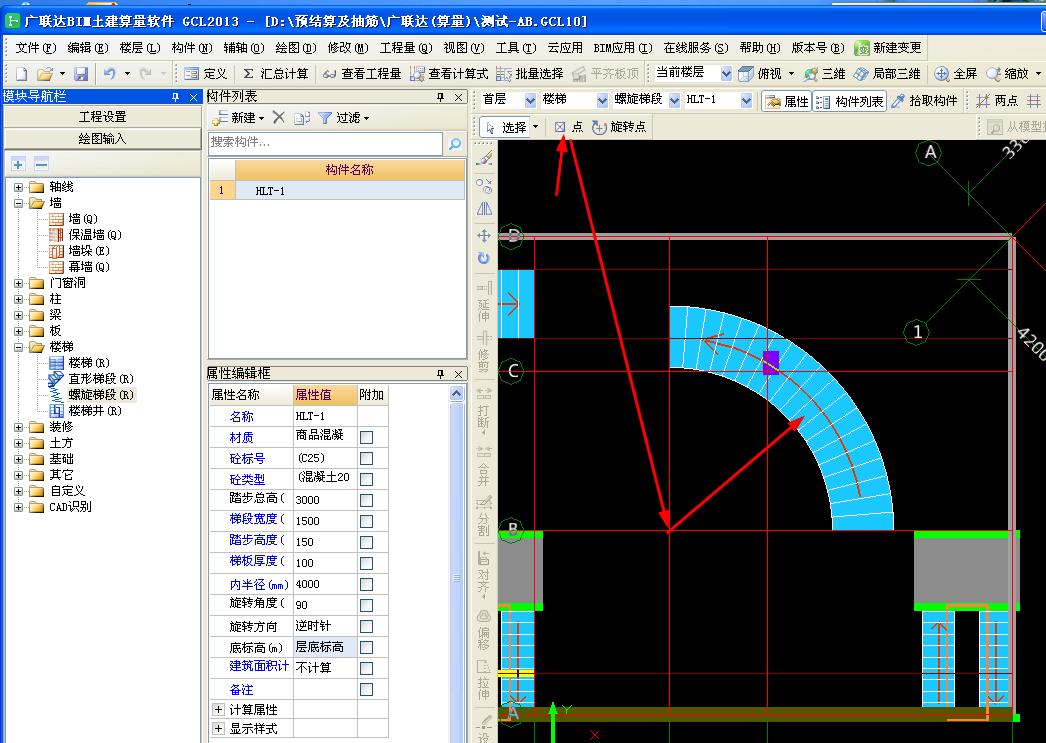Open the 三维 3D view
The height and width of the screenshot is (743, 1046).
tap(825, 74)
